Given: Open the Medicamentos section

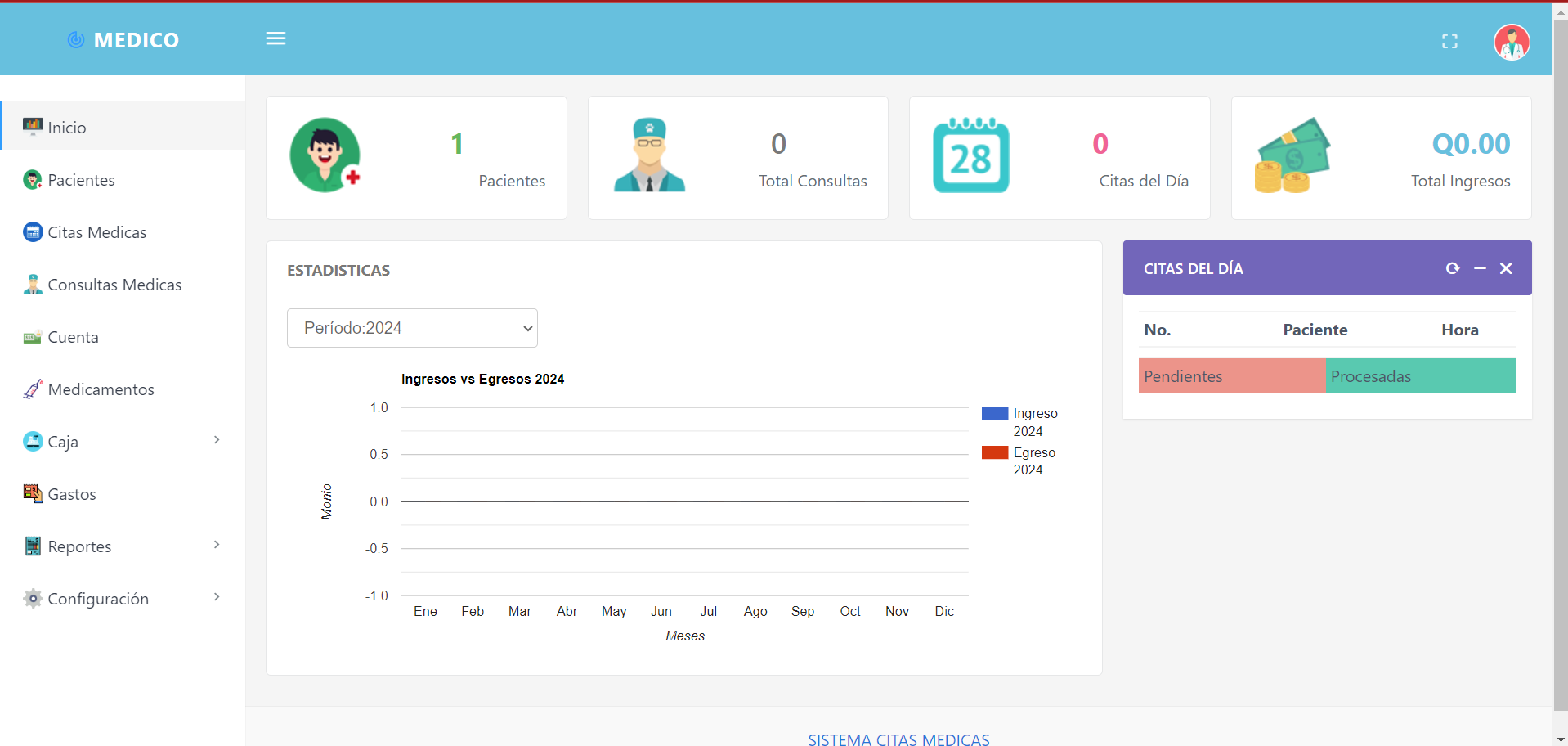Looking at the screenshot, I should 101,389.
